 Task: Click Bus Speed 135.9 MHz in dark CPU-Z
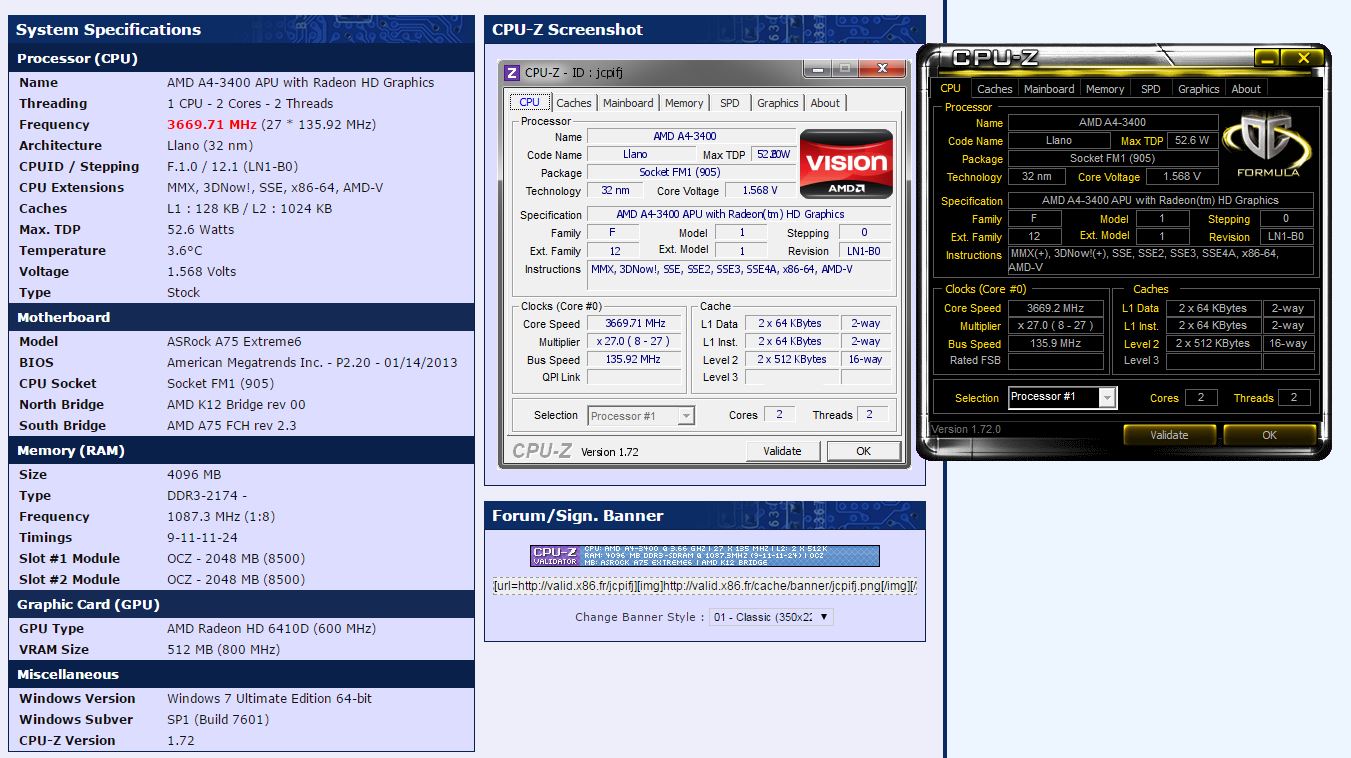point(1055,343)
